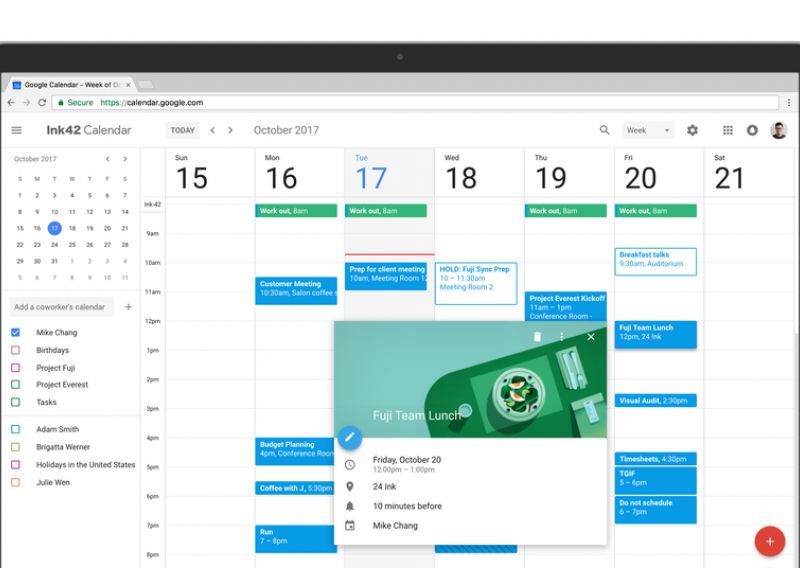Click the clock icon in event details
The width and height of the screenshot is (800, 568).
349,464
